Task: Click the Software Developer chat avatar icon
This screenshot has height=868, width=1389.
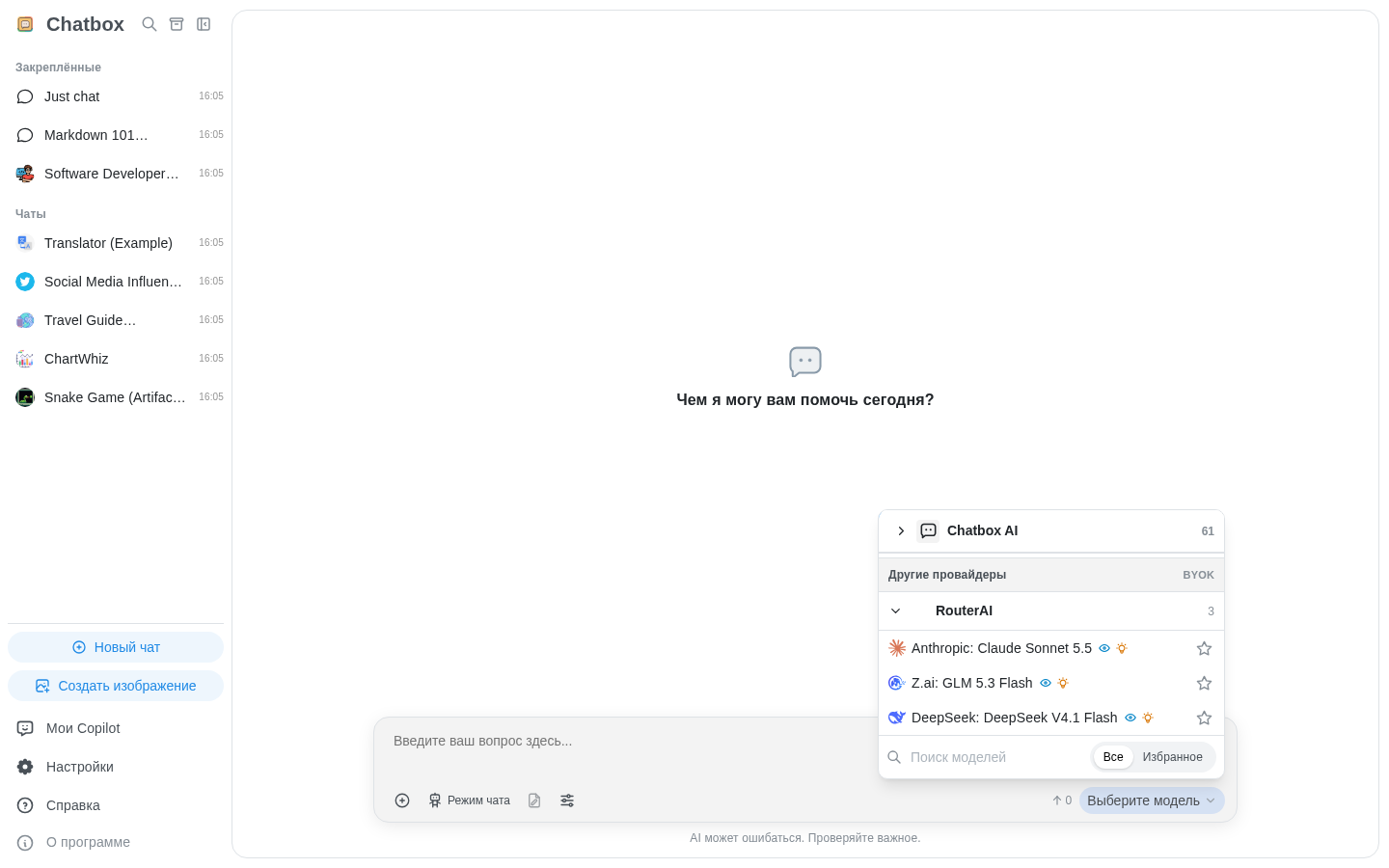Action: coord(25,174)
